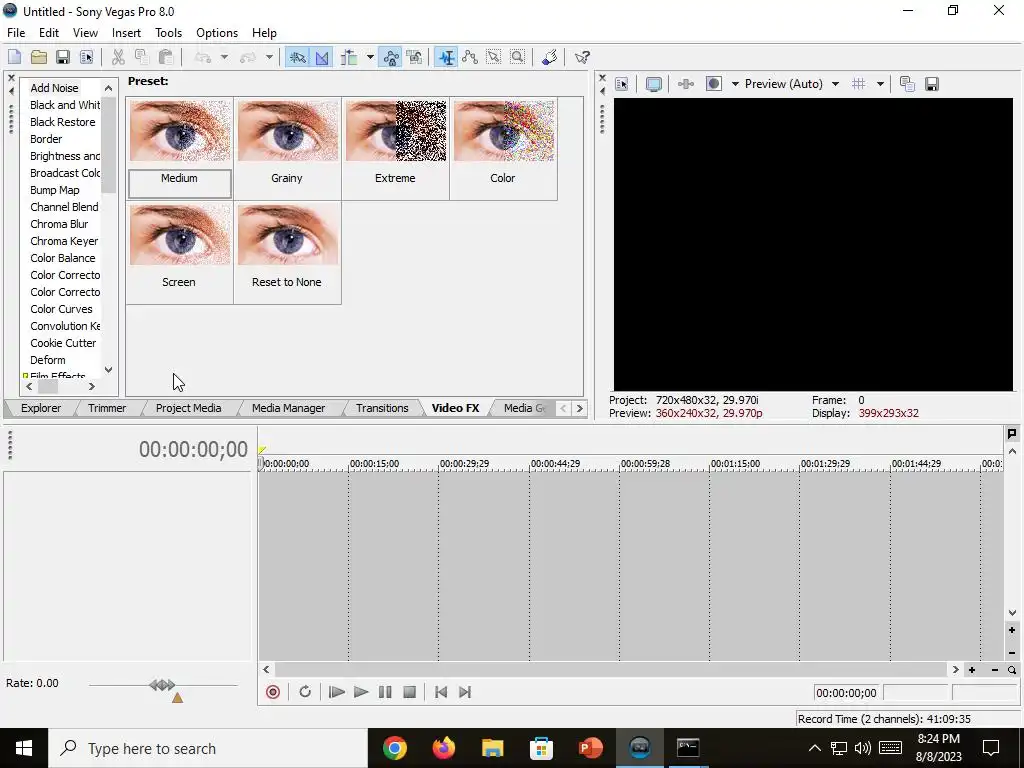Create a new project via toolbar icon
The height and width of the screenshot is (768, 1024).
point(14,57)
